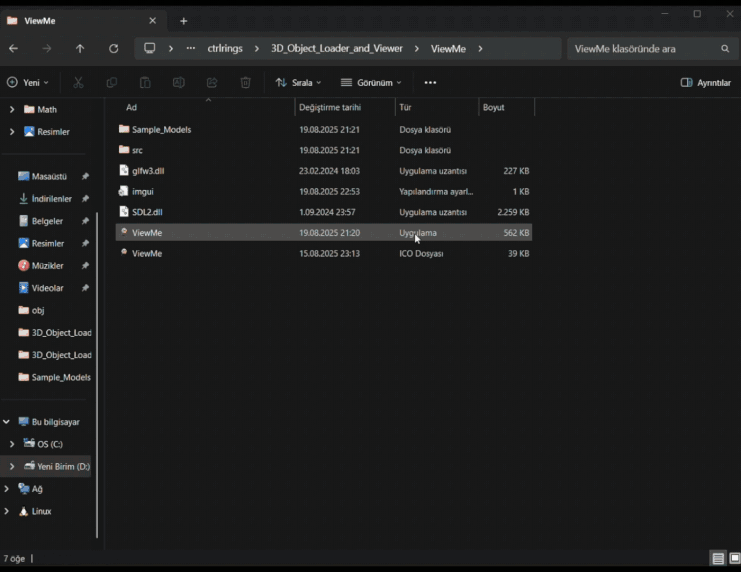The height and width of the screenshot is (572, 741).
Task: Open the Sırala sort dropdown
Action: (x=298, y=83)
